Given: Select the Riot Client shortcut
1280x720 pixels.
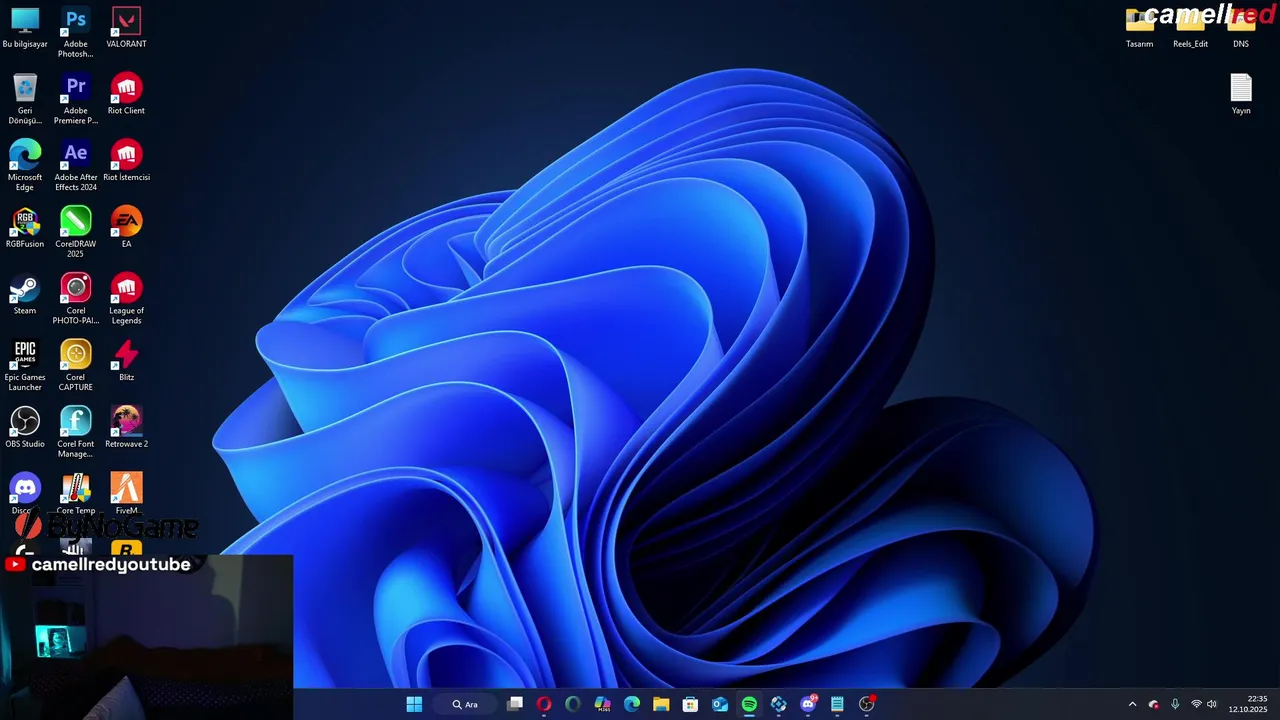Looking at the screenshot, I should point(126,94).
